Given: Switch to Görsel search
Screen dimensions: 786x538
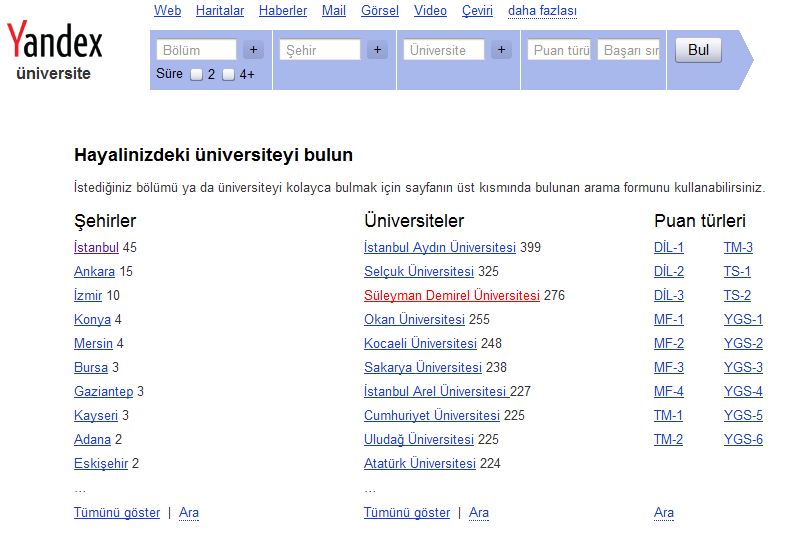Looking at the screenshot, I should pos(380,11).
